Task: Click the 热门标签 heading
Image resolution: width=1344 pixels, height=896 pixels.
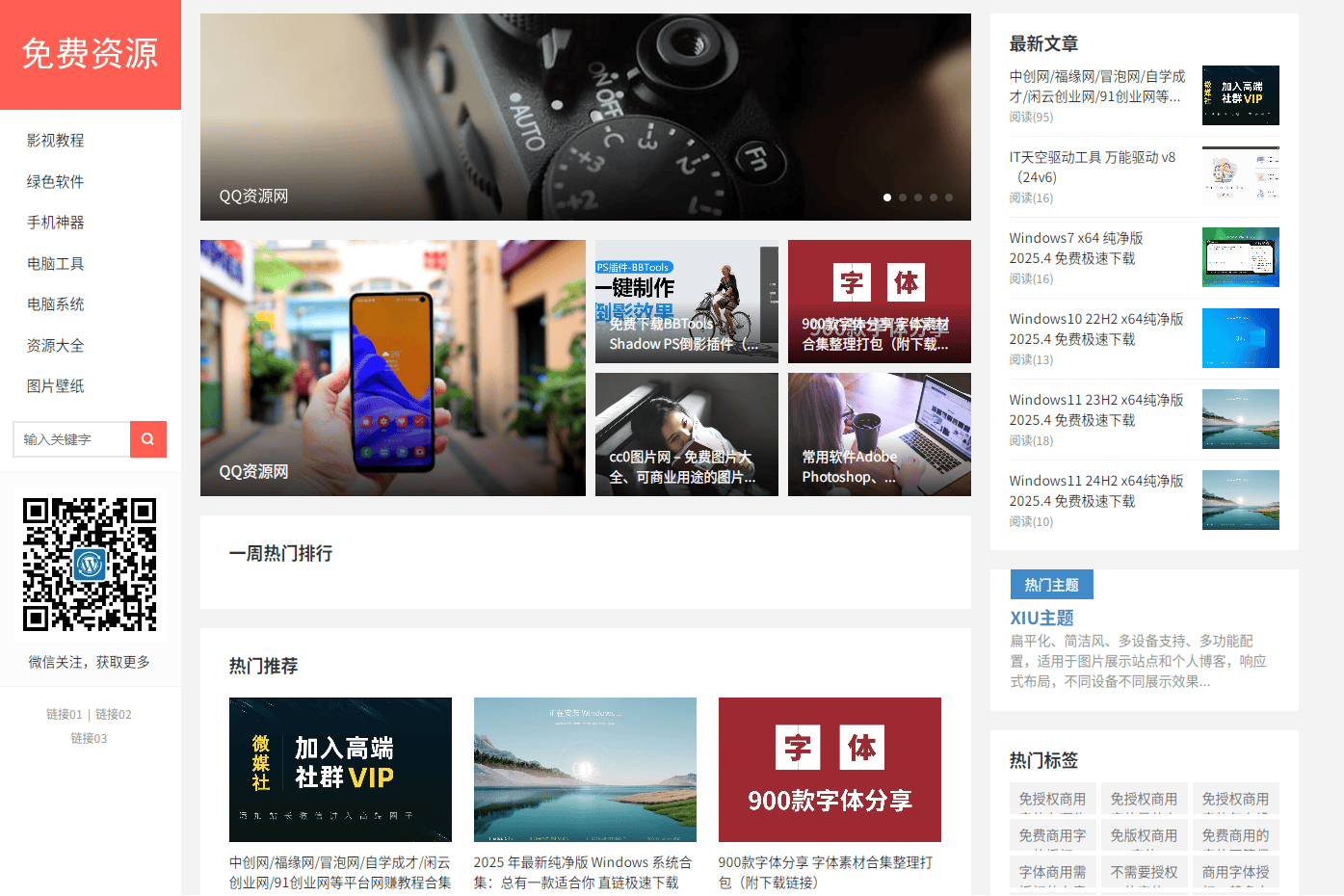Action: pos(1043,761)
